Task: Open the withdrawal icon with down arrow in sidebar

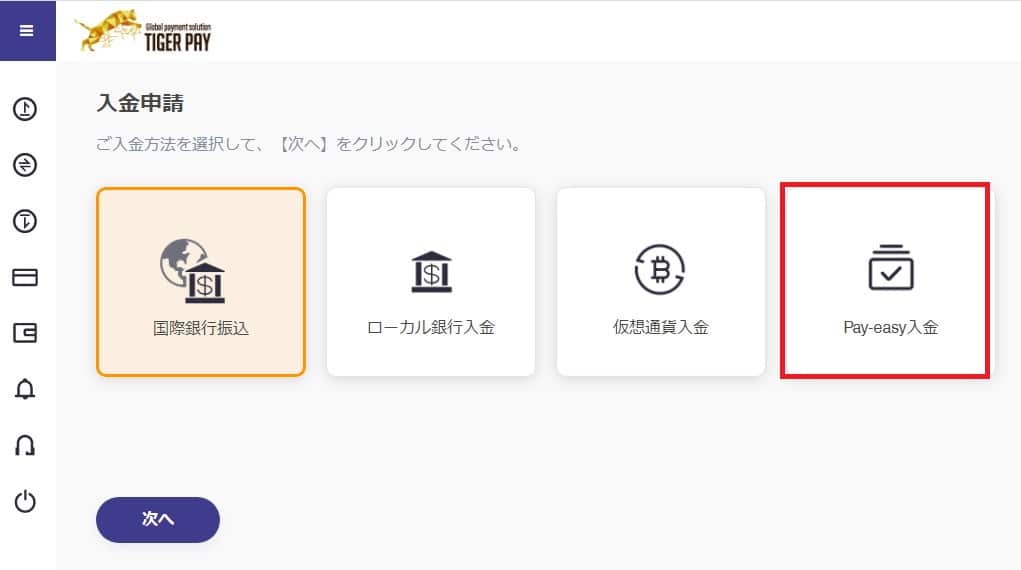Action: coord(25,221)
